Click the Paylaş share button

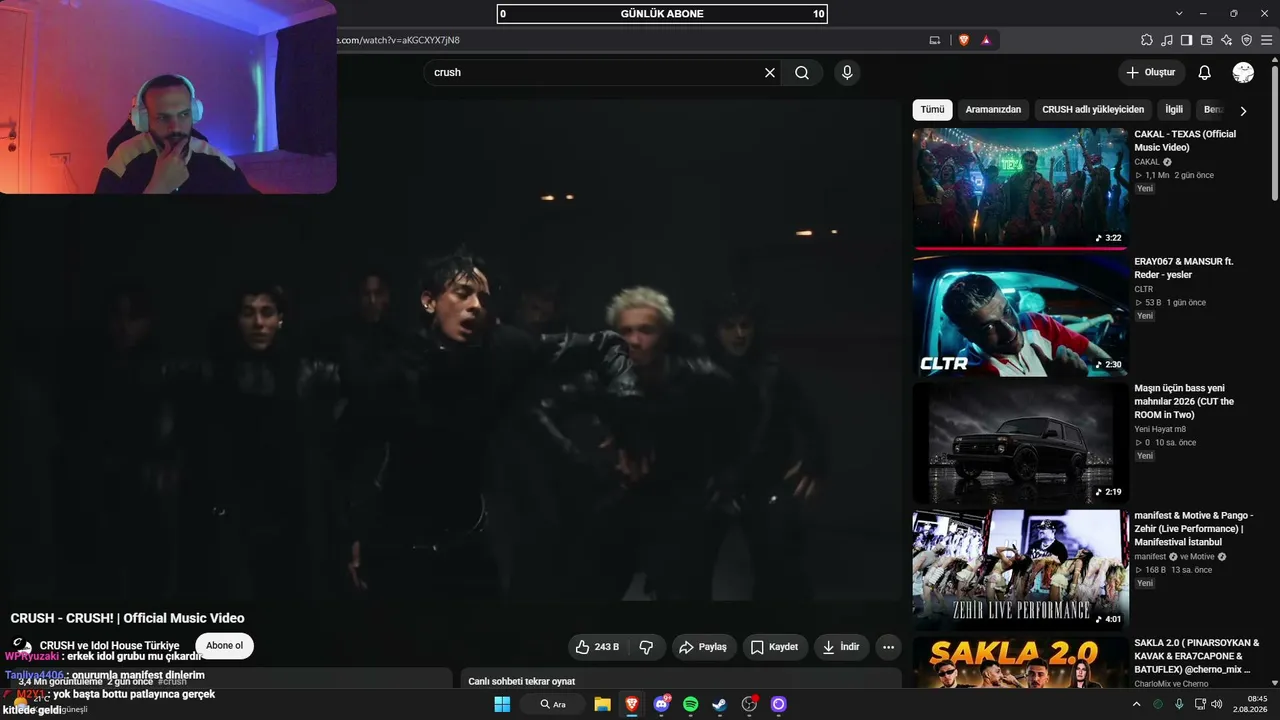(703, 647)
